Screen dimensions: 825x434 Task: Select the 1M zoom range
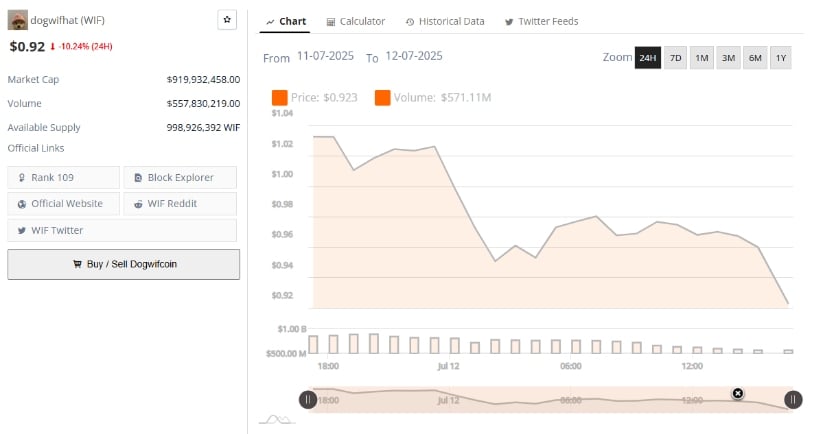coord(701,58)
